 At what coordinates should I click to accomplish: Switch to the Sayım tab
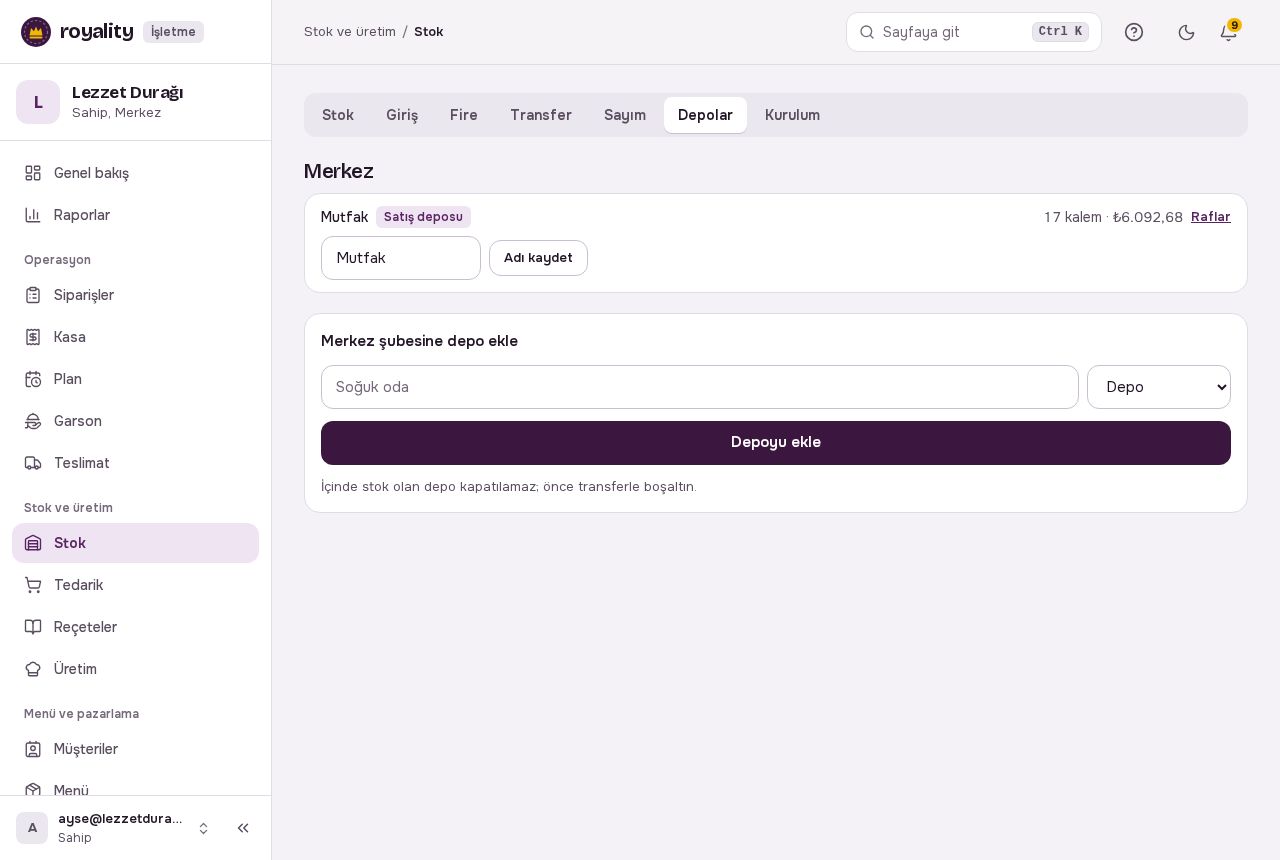coord(625,115)
